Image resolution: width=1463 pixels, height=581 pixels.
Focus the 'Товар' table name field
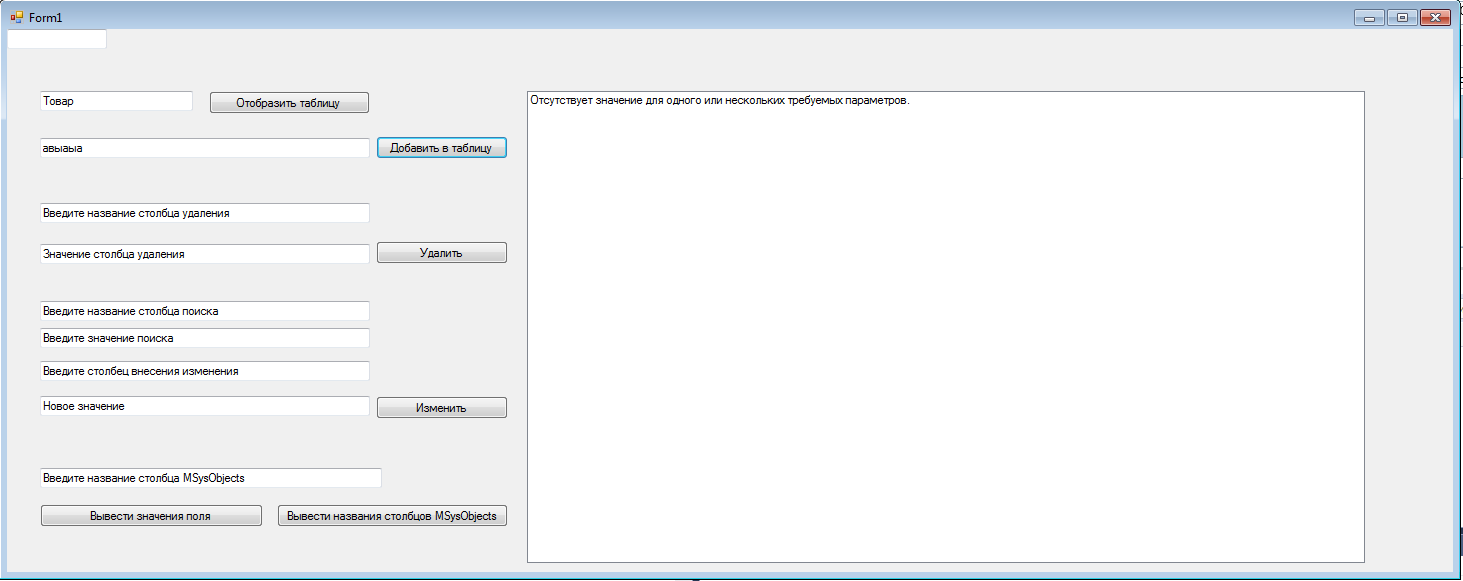(116, 101)
